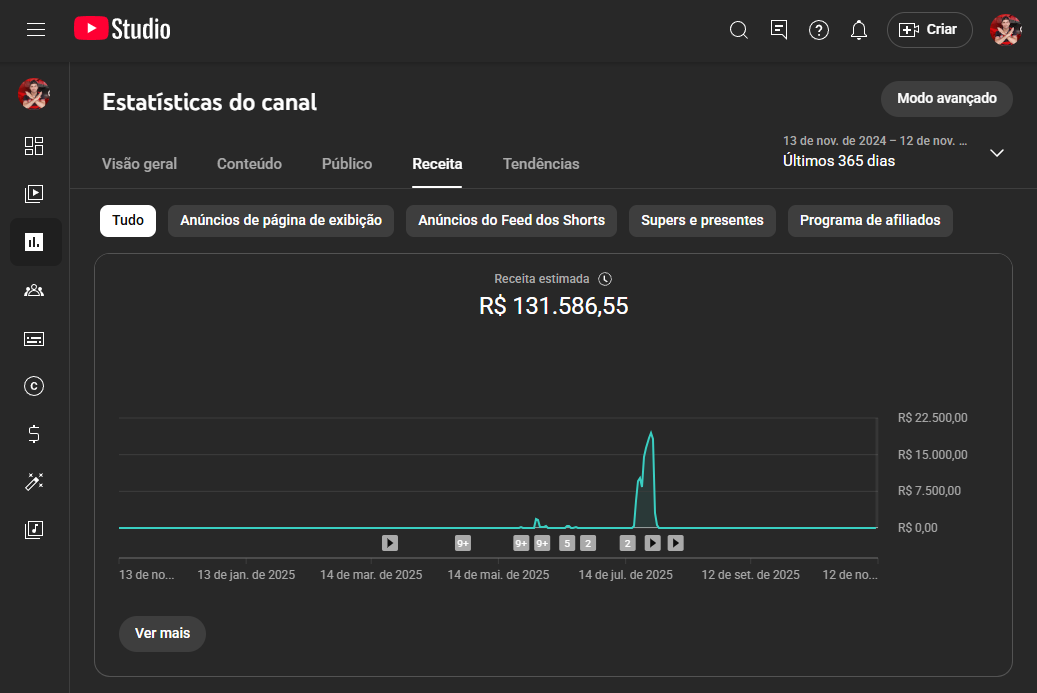This screenshot has height=693, width=1037.
Task: Open the notifications bell
Action: coord(858,30)
